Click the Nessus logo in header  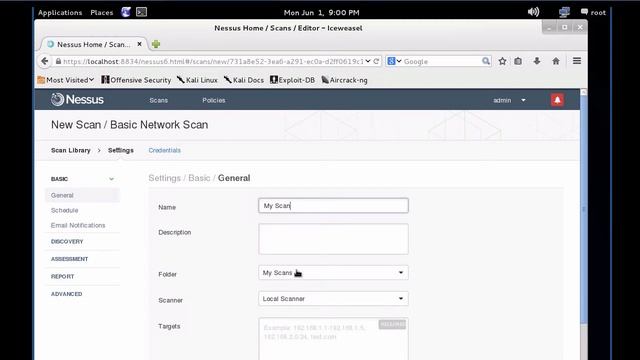[77, 100]
